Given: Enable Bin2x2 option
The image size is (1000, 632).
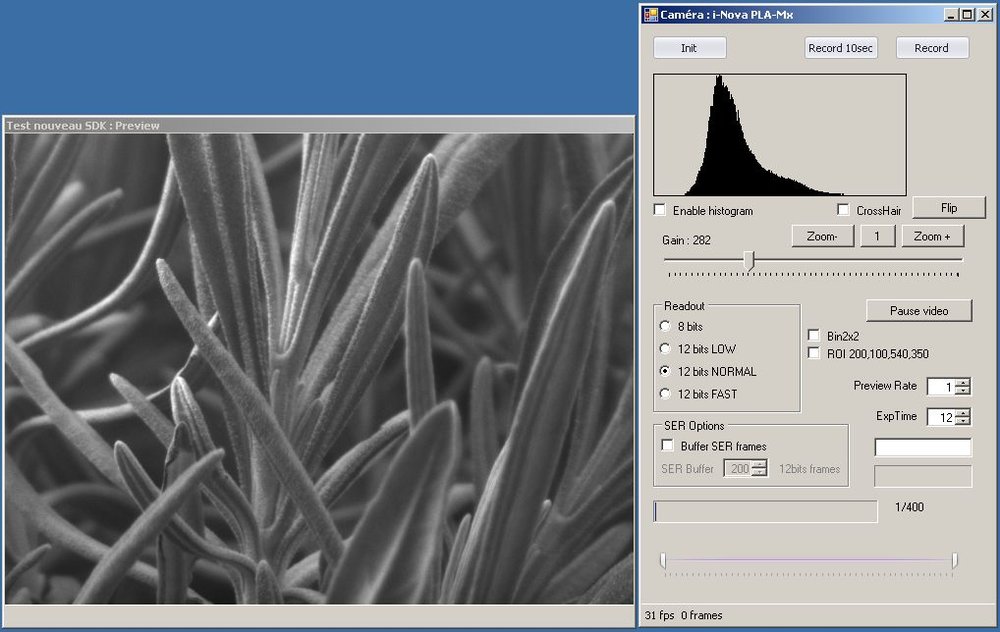Looking at the screenshot, I should pos(814,335).
